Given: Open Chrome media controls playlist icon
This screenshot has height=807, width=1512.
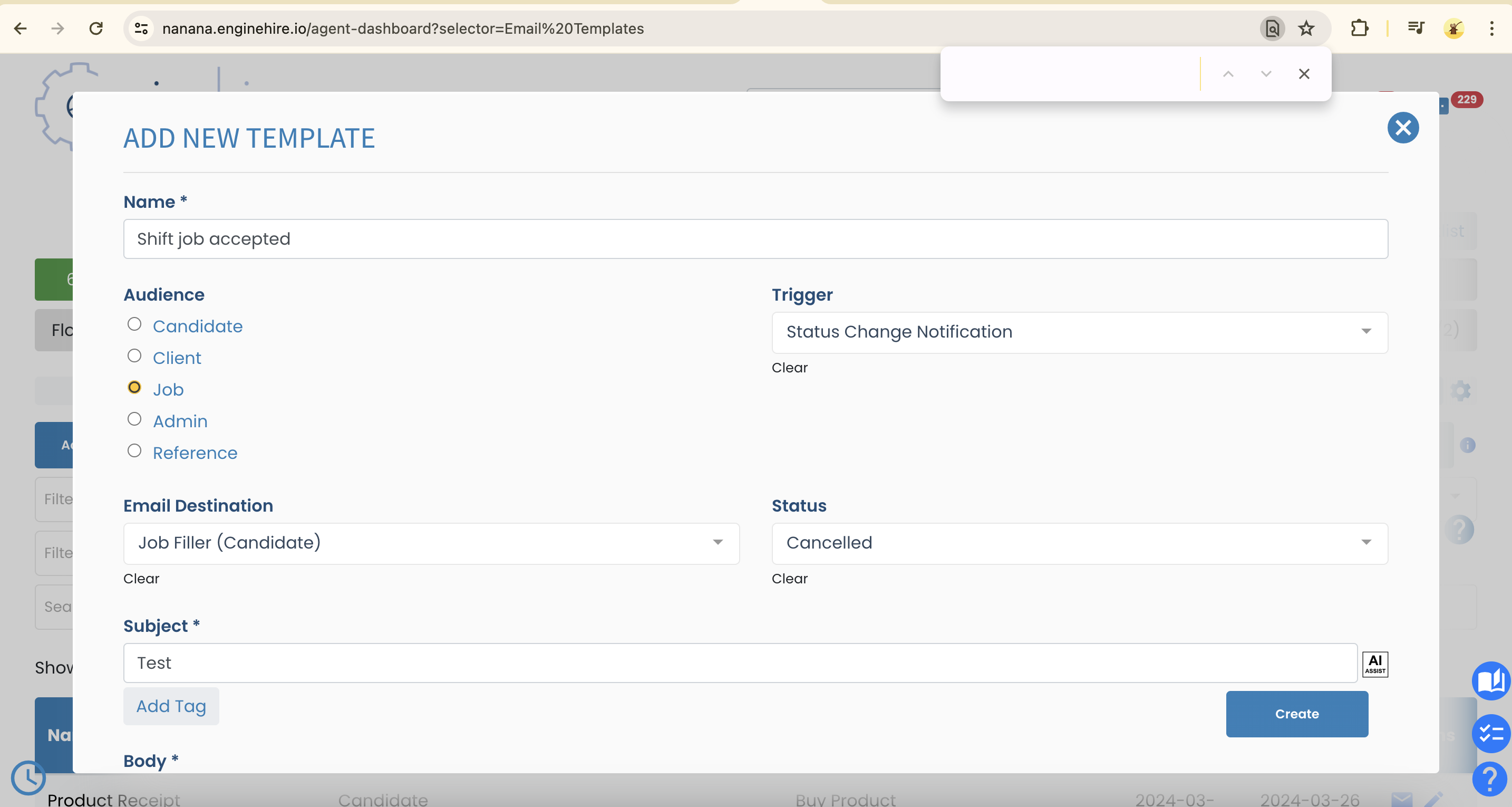Looking at the screenshot, I should coord(1415,28).
